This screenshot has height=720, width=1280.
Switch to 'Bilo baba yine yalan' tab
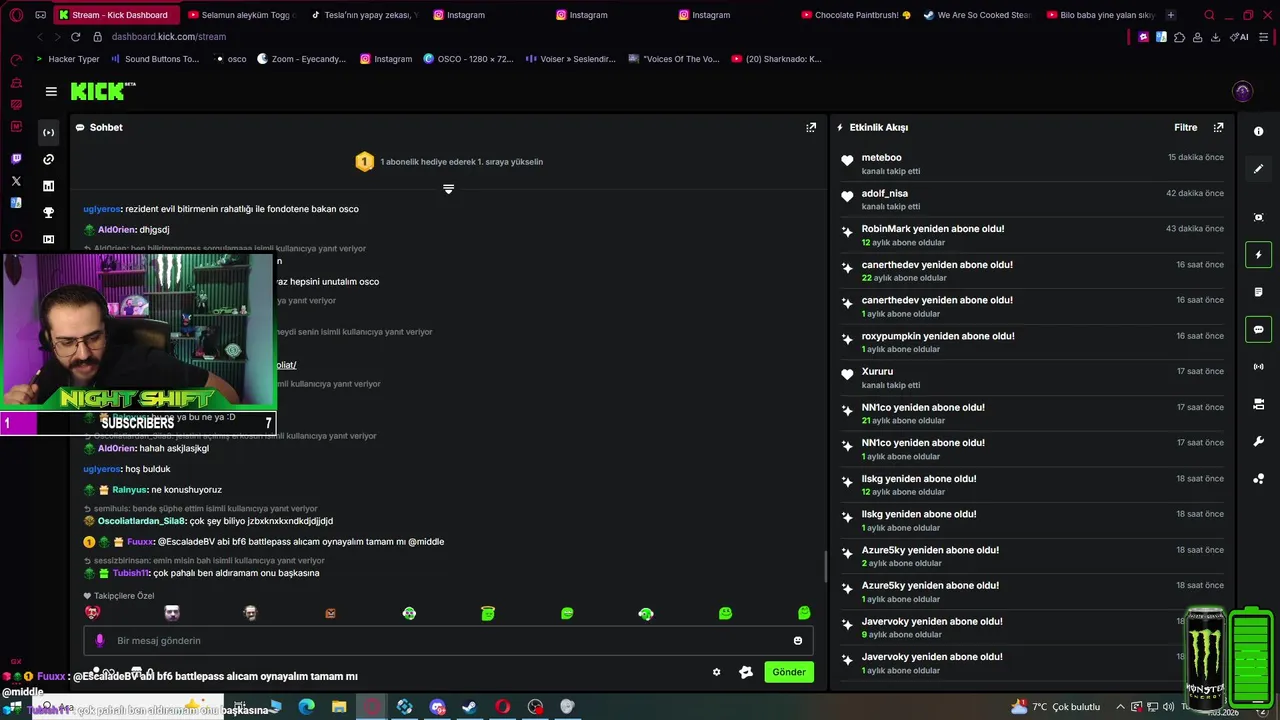(x=1100, y=15)
